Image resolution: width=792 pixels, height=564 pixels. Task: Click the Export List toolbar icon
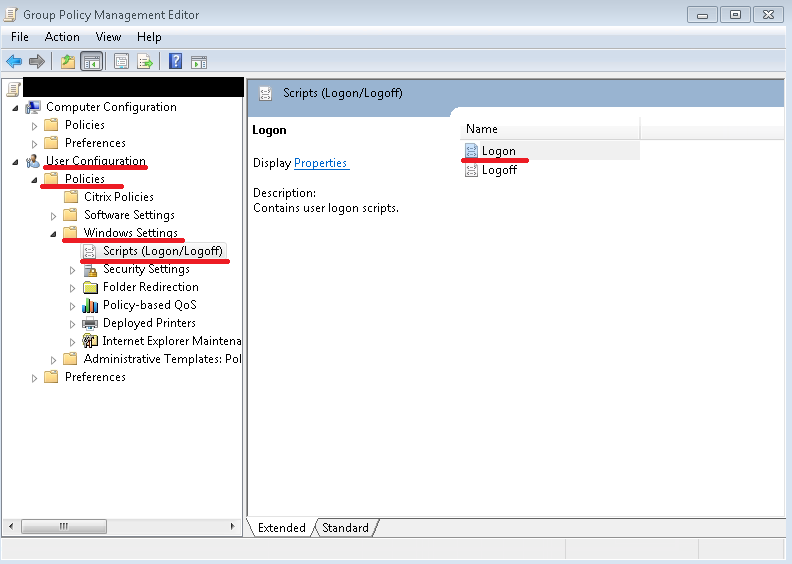(x=145, y=62)
